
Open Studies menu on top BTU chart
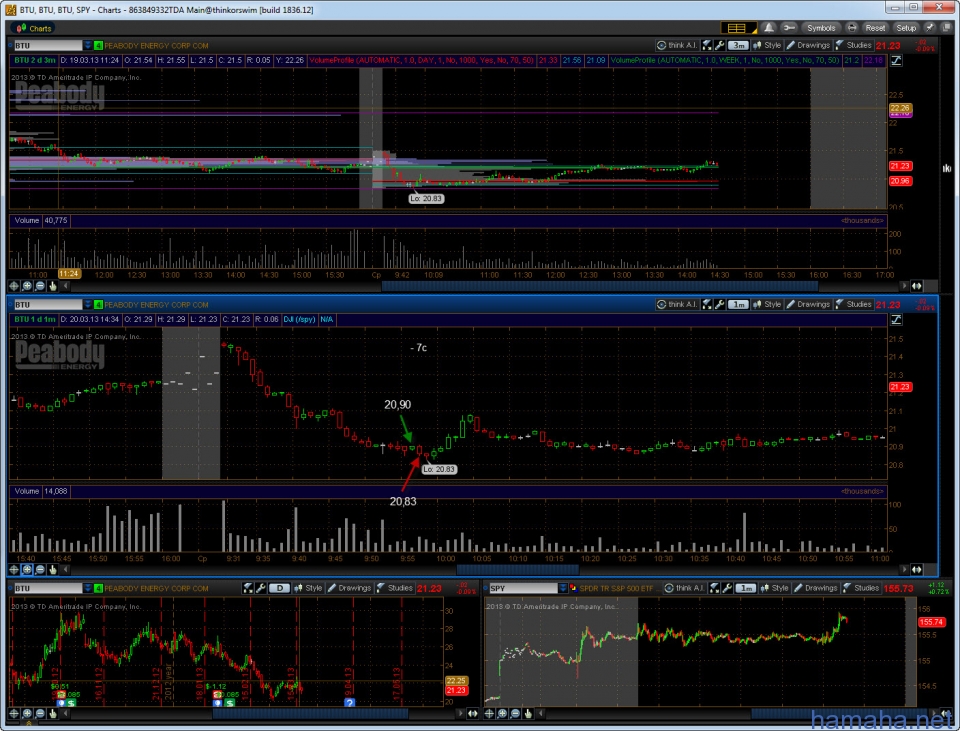pos(853,45)
